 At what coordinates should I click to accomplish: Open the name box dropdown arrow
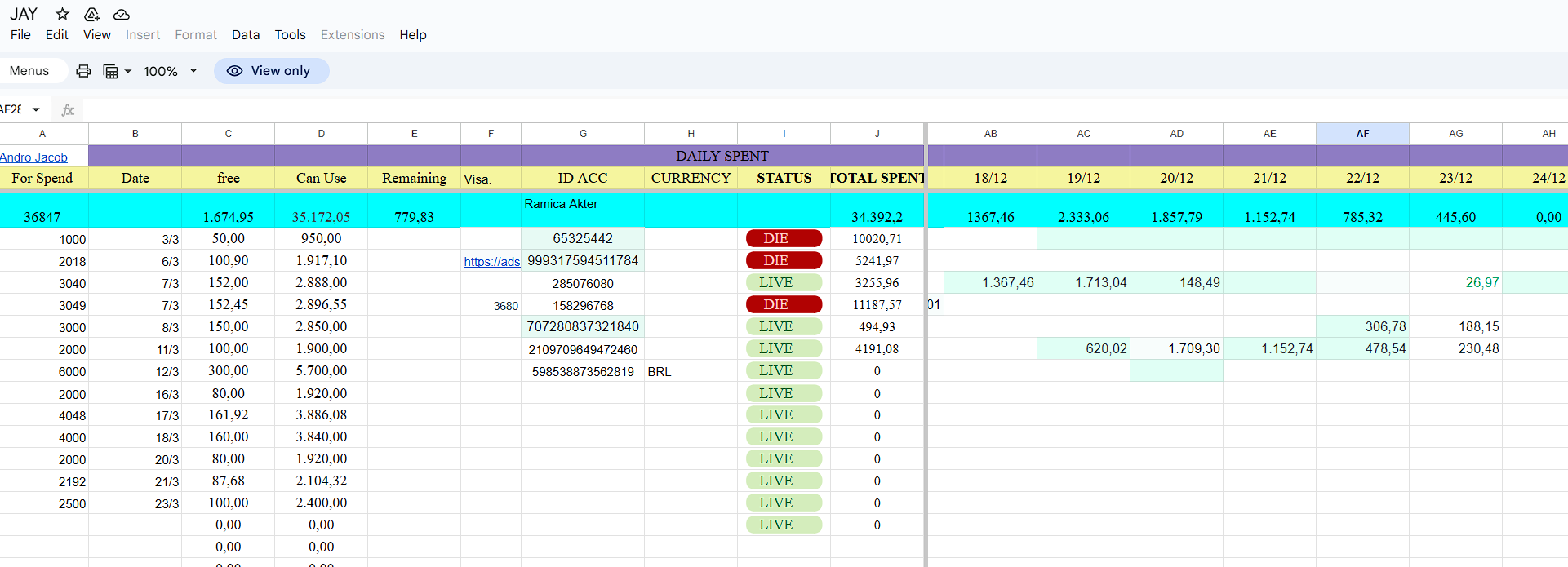[36, 109]
